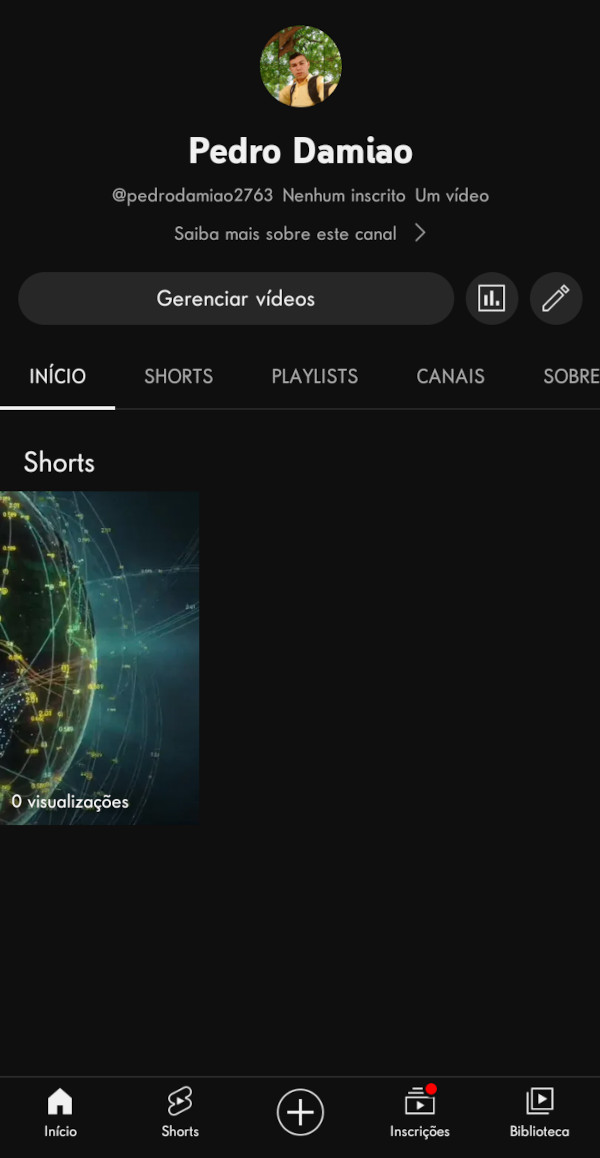Tap the 'Nenhum inscrito' subscriber count
Viewport: 600px width, 1158px height.
pyautogui.click(x=344, y=196)
